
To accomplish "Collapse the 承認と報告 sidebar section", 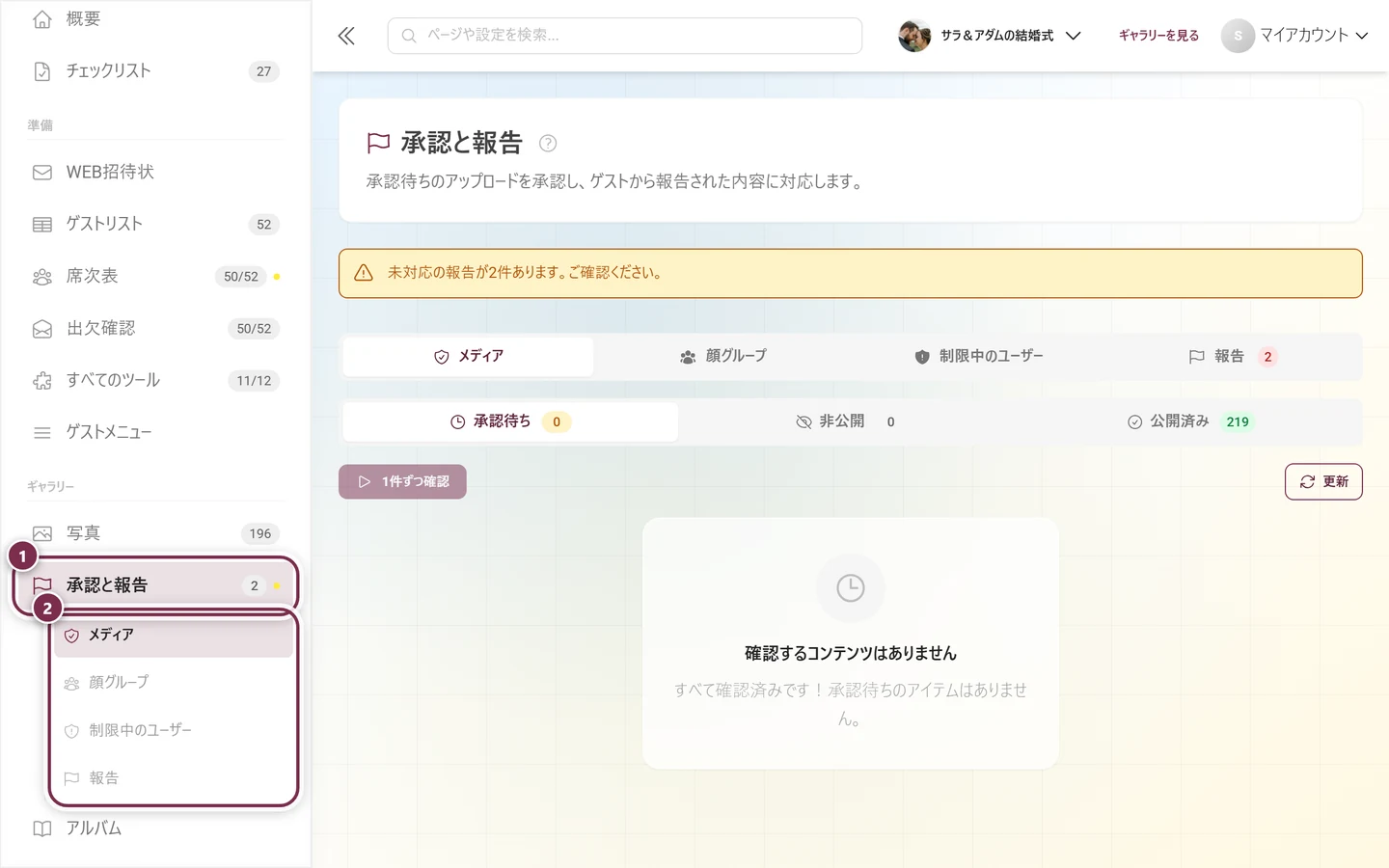I will [156, 585].
